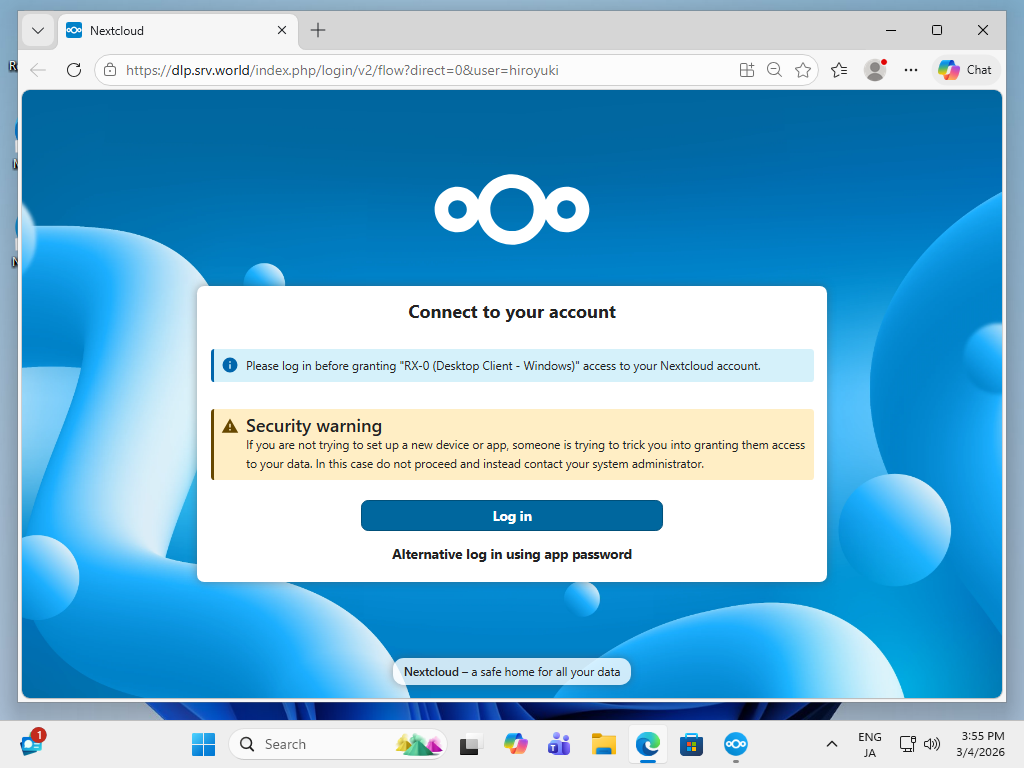Open the Settings and more ellipsis menu

[911, 70]
